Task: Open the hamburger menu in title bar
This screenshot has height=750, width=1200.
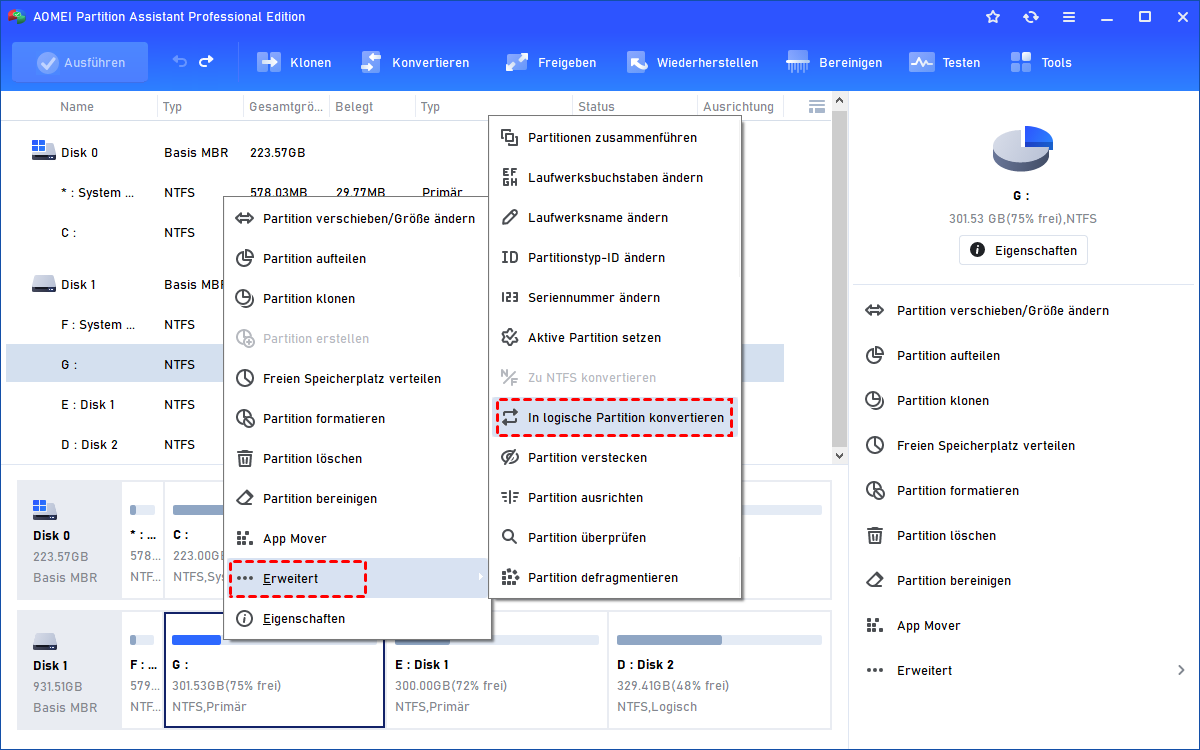Action: click(1069, 17)
